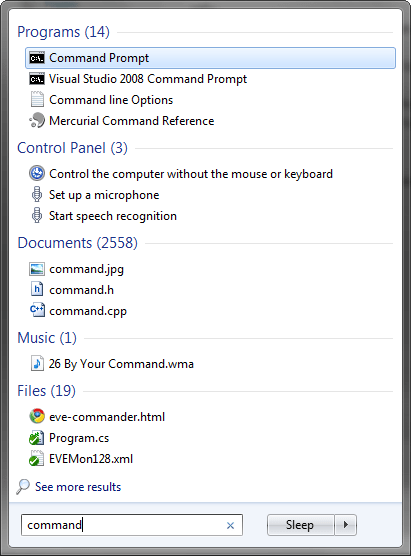Click the Sleep button
Image resolution: width=411 pixels, height=556 pixels.
pos(300,525)
